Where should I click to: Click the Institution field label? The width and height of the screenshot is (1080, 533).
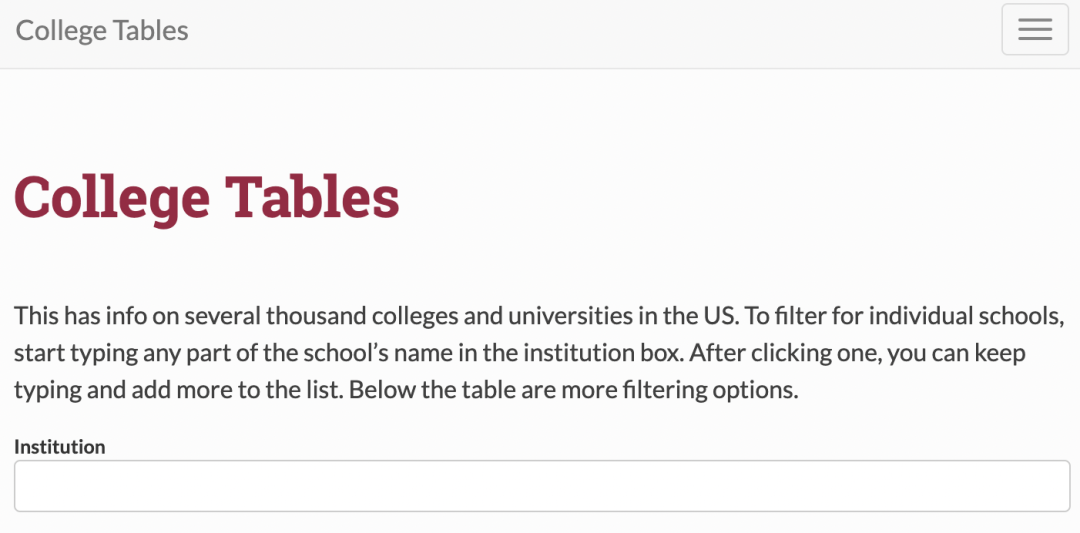(59, 447)
